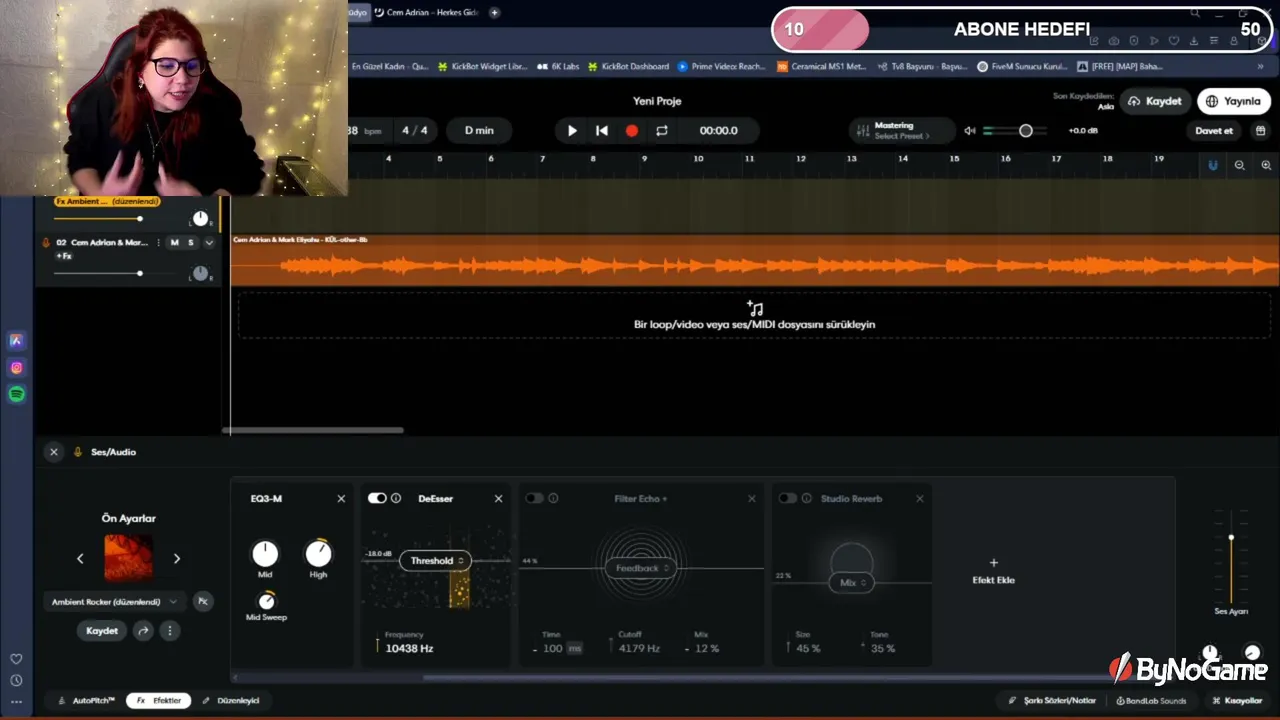Click the Mid Sweep knob
The width and height of the screenshot is (1280, 720).
point(266,601)
